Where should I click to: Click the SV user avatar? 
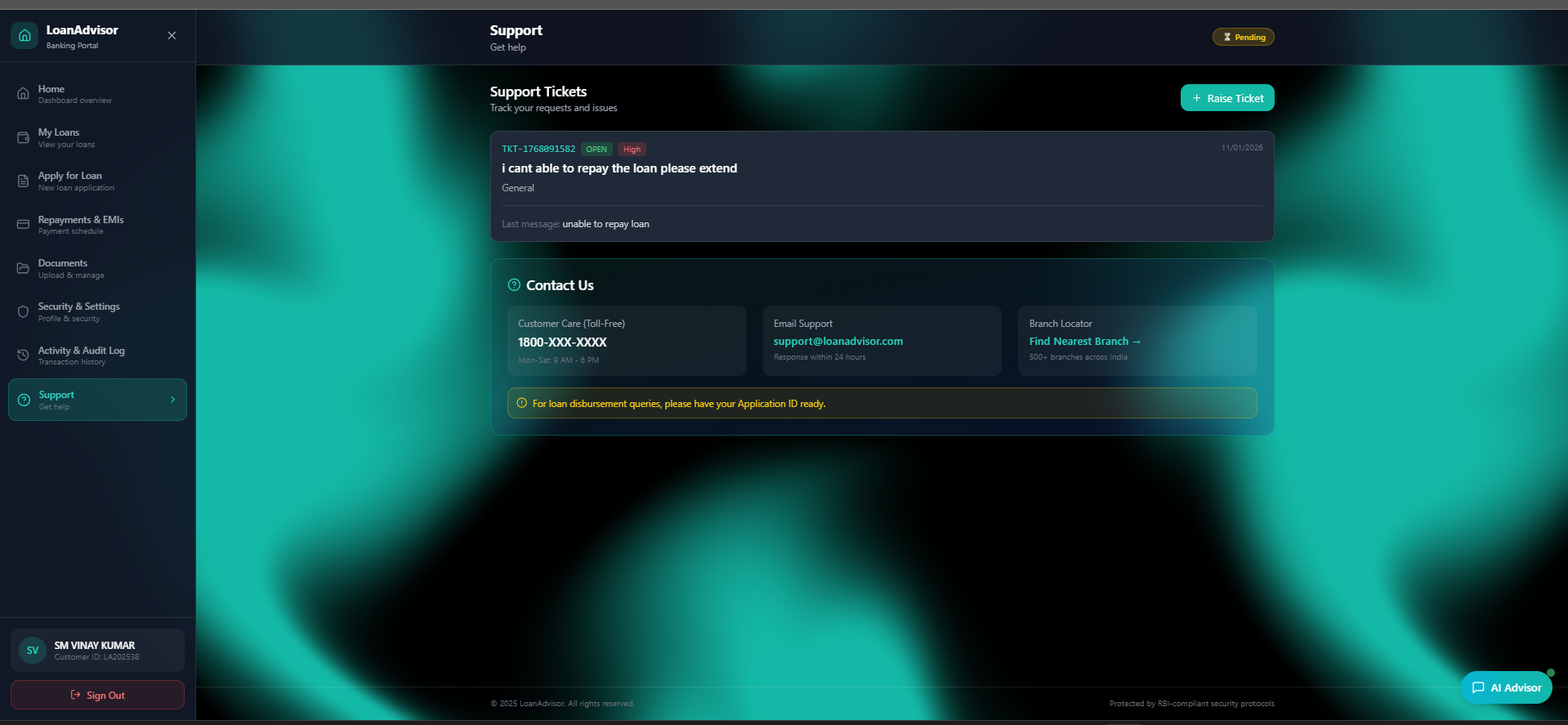33,651
